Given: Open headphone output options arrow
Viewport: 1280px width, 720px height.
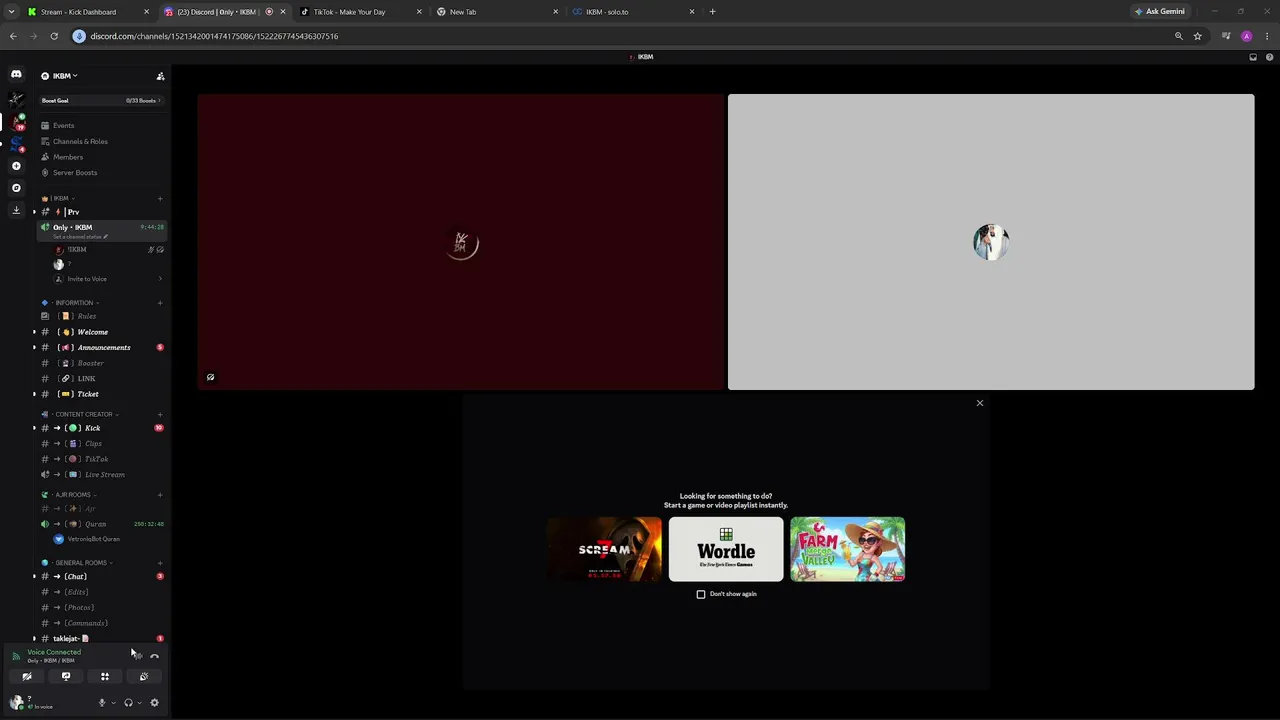Looking at the screenshot, I should 139,703.
